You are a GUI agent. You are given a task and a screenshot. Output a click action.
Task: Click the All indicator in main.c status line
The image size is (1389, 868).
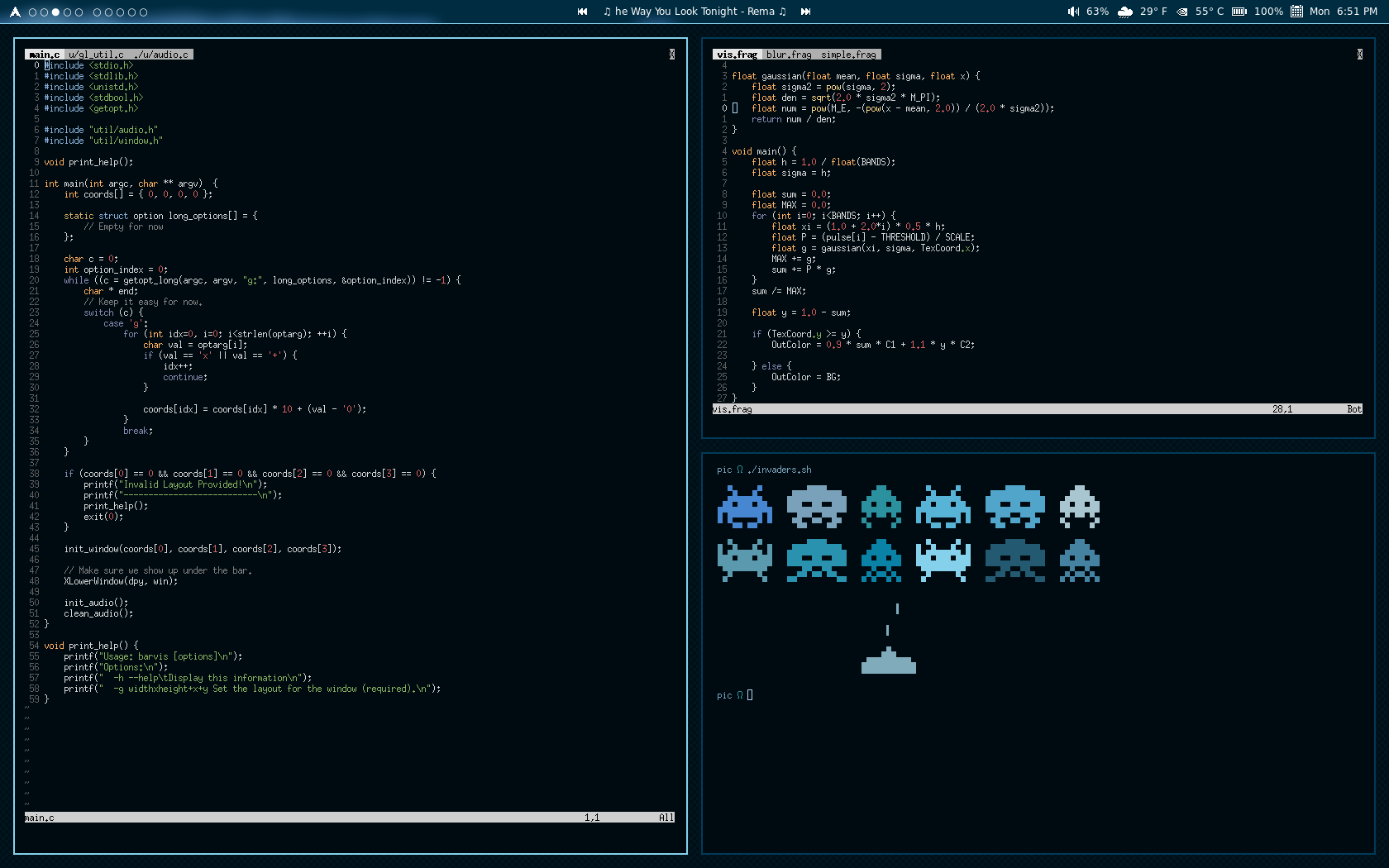(x=666, y=818)
